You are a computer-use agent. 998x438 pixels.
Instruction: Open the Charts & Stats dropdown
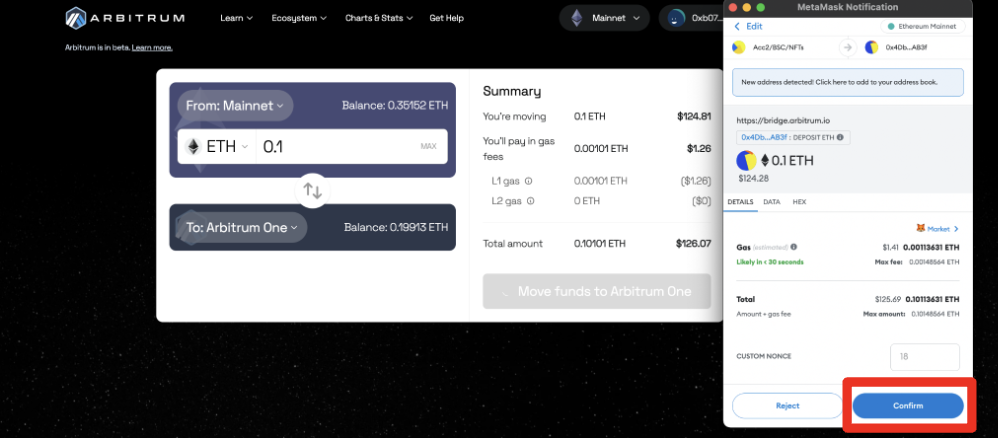[x=379, y=18]
